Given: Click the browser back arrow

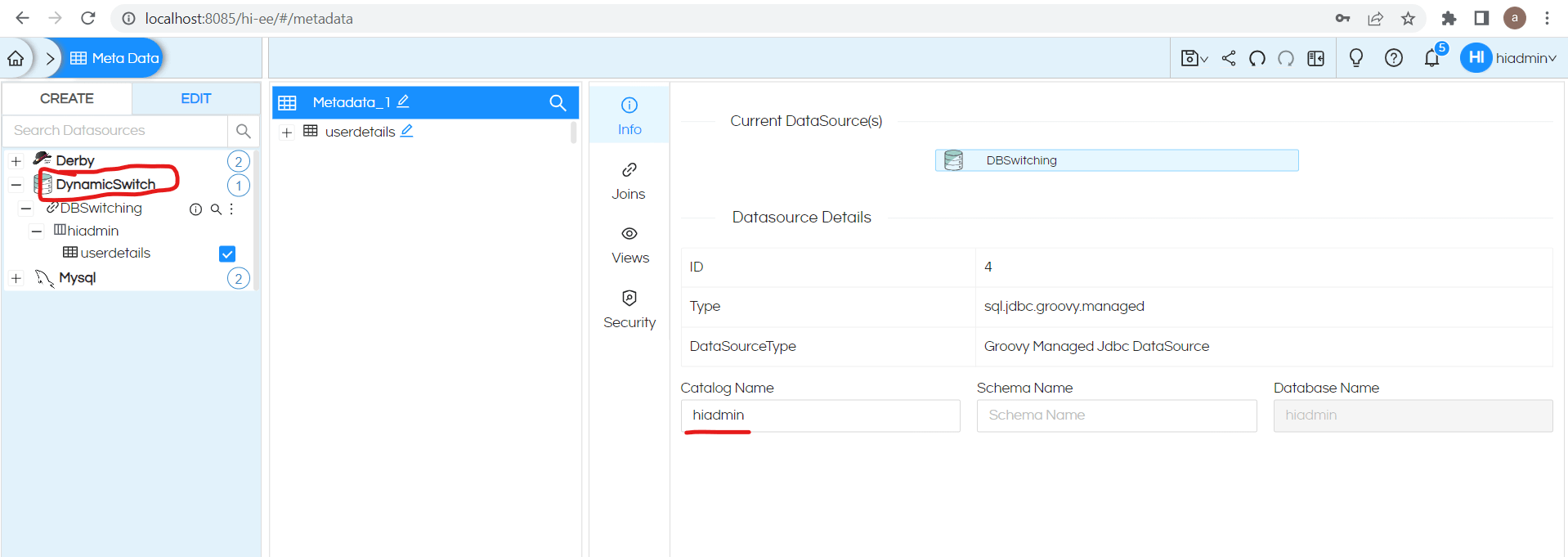Looking at the screenshot, I should point(22,18).
